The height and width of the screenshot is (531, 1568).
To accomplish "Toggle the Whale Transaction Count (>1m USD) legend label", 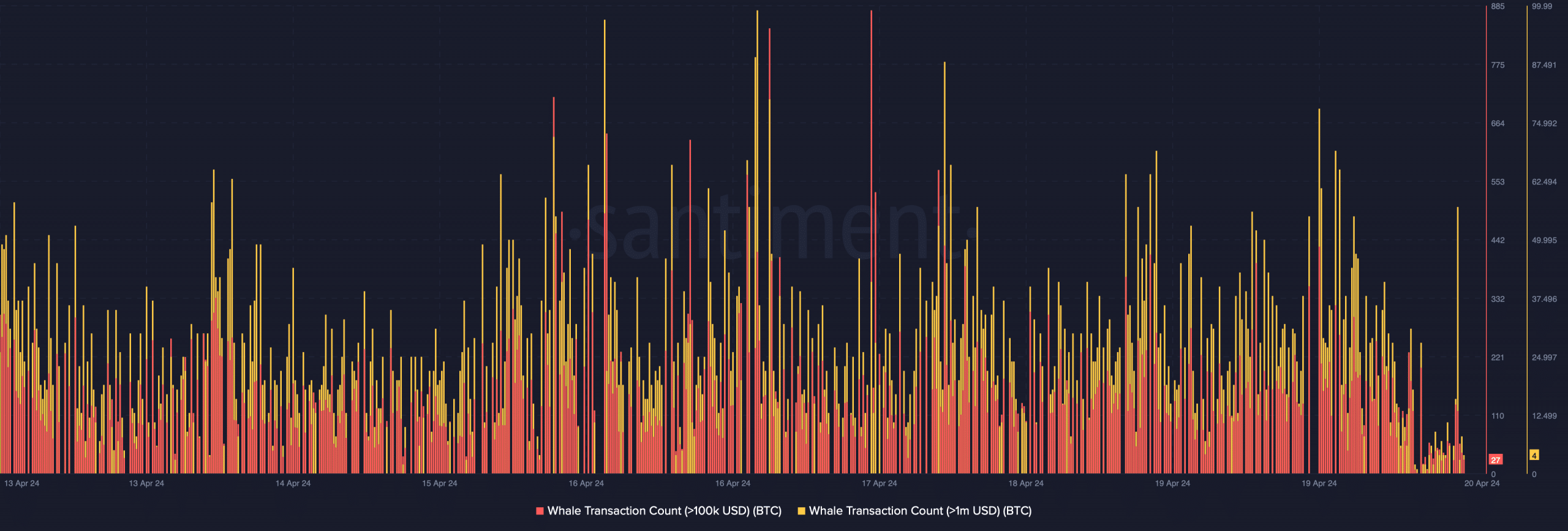I will point(921,511).
